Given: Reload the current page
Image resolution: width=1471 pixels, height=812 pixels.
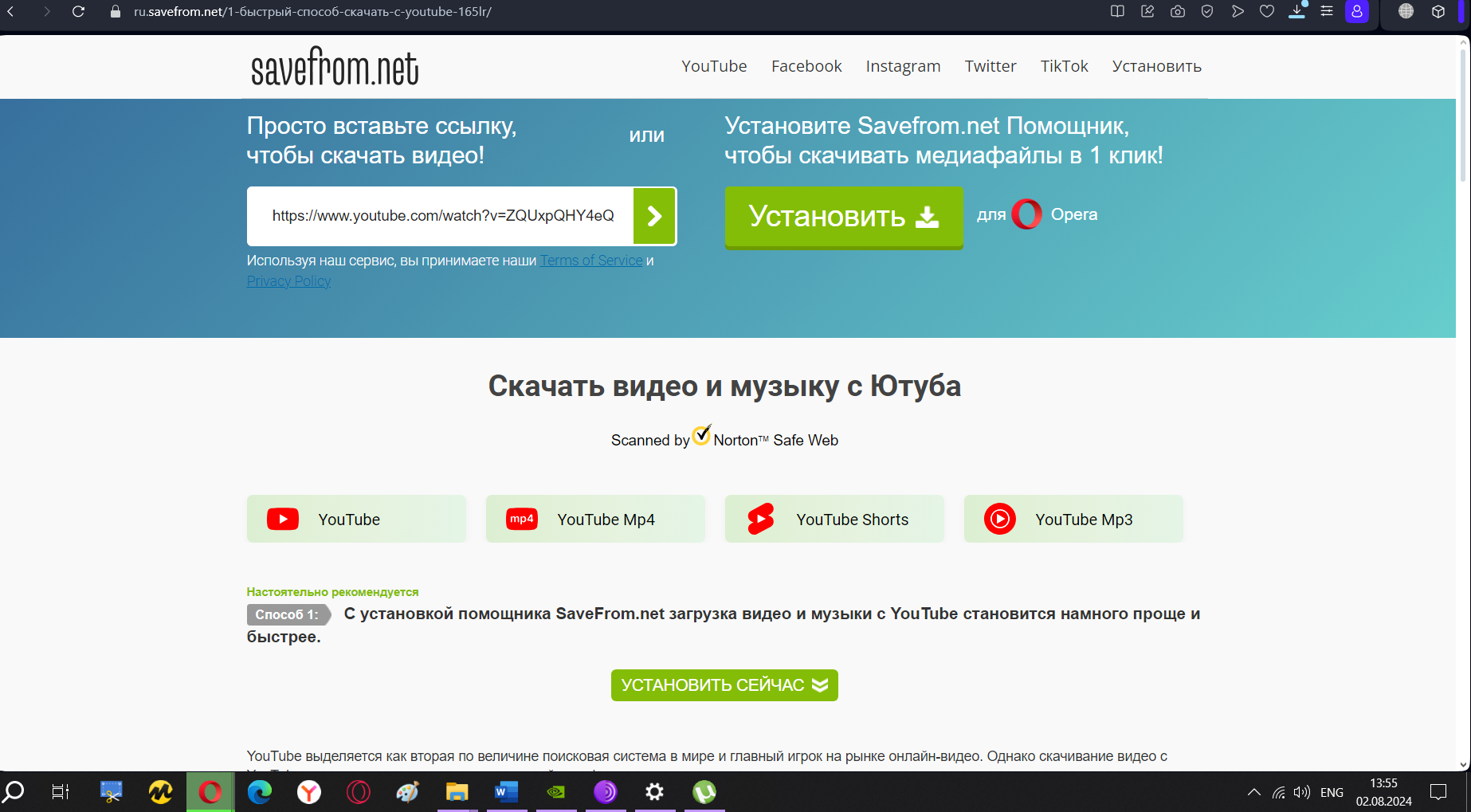Looking at the screenshot, I should [78, 12].
